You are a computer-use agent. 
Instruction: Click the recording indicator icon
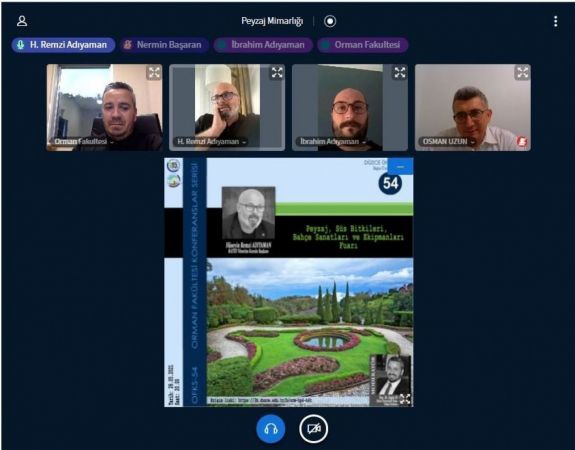tap(330, 21)
